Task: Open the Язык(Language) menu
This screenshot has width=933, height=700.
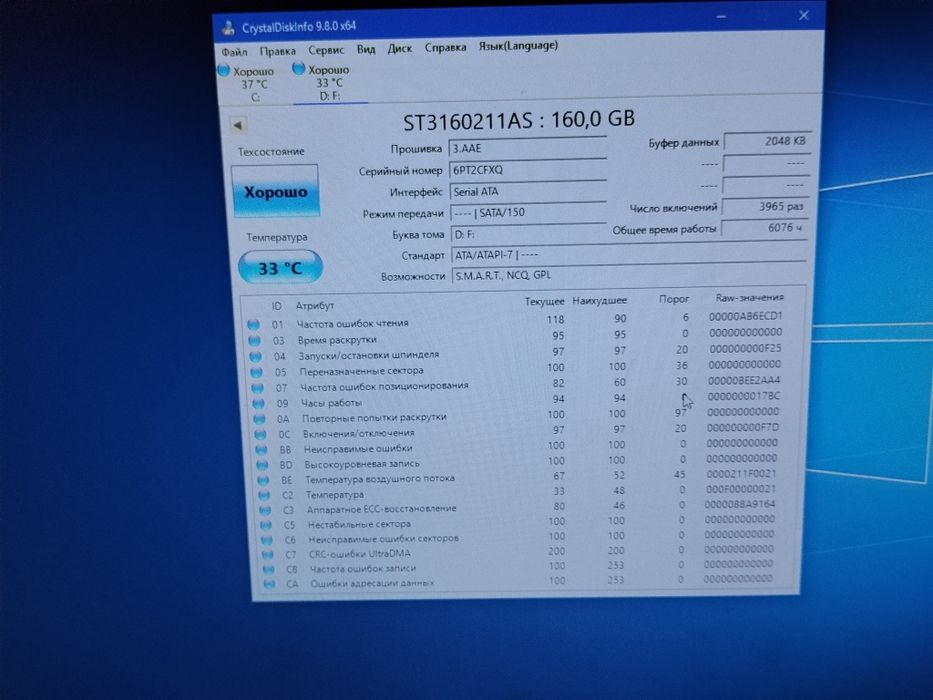Action: click(x=518, y=46)
